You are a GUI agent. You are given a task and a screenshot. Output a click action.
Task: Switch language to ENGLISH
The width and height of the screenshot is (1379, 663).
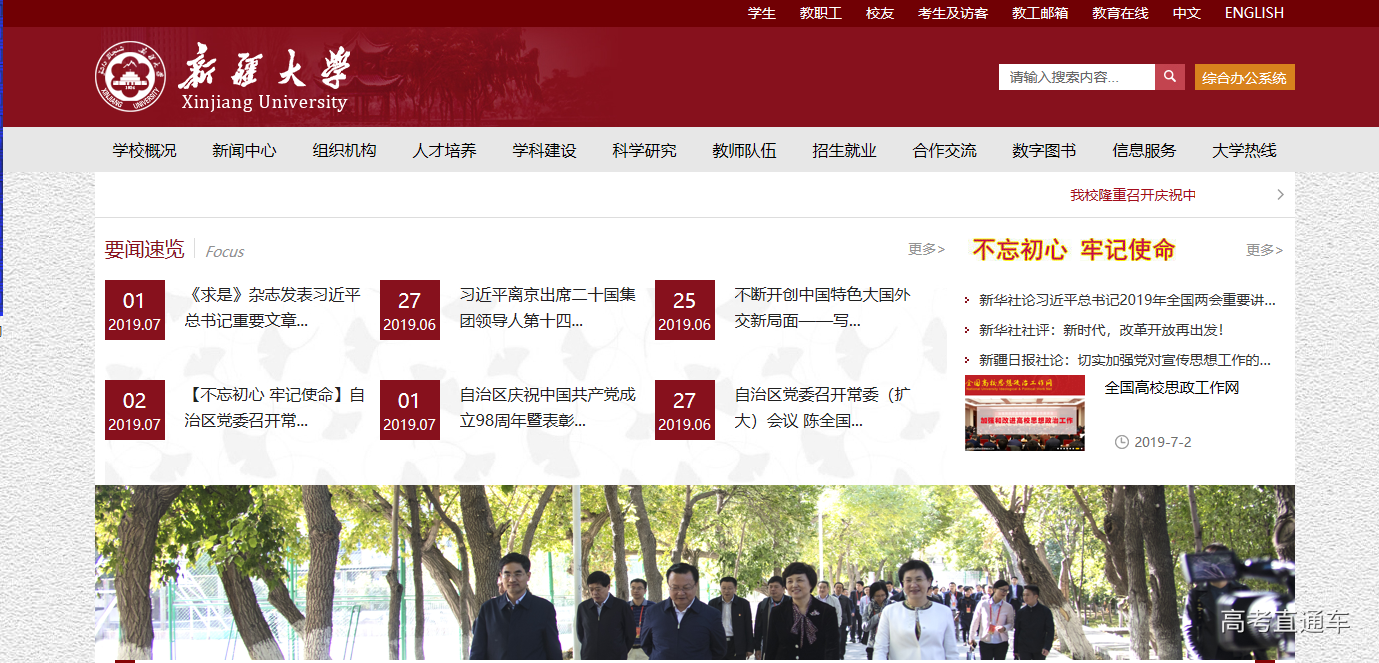1253,13
